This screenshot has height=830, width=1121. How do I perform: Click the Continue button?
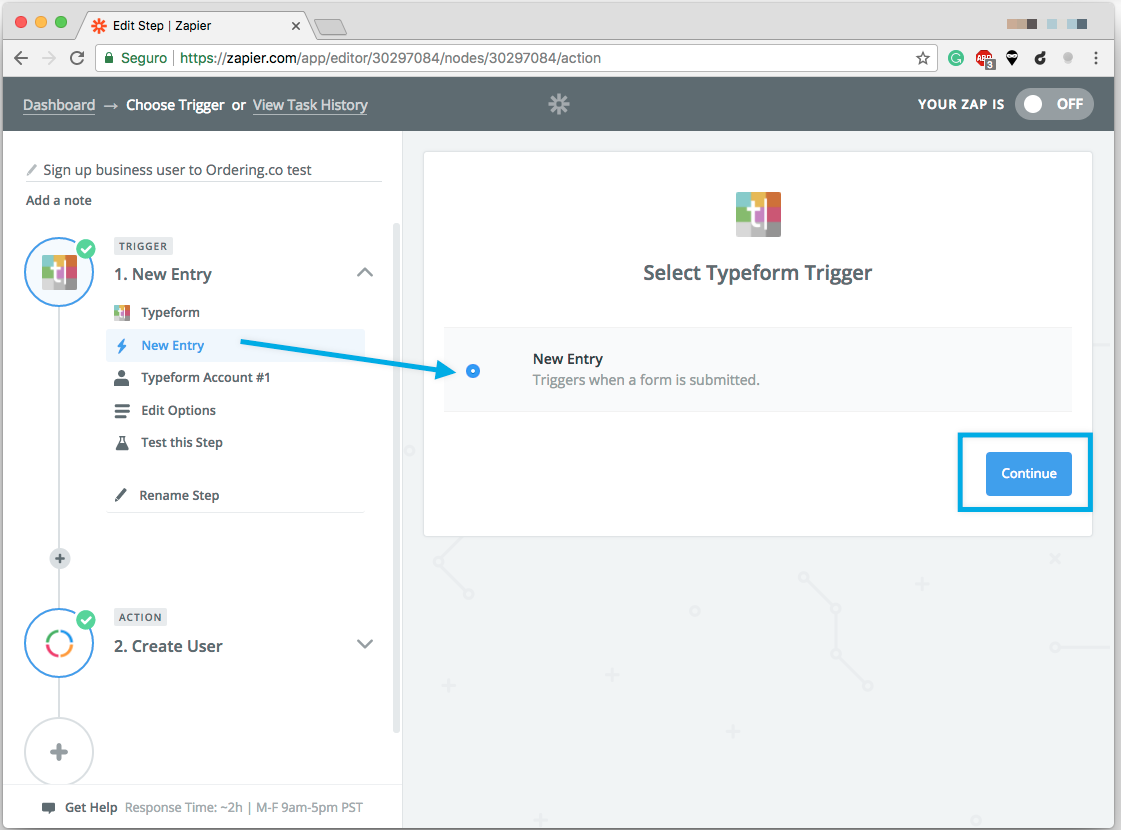tap(1028, 473)
